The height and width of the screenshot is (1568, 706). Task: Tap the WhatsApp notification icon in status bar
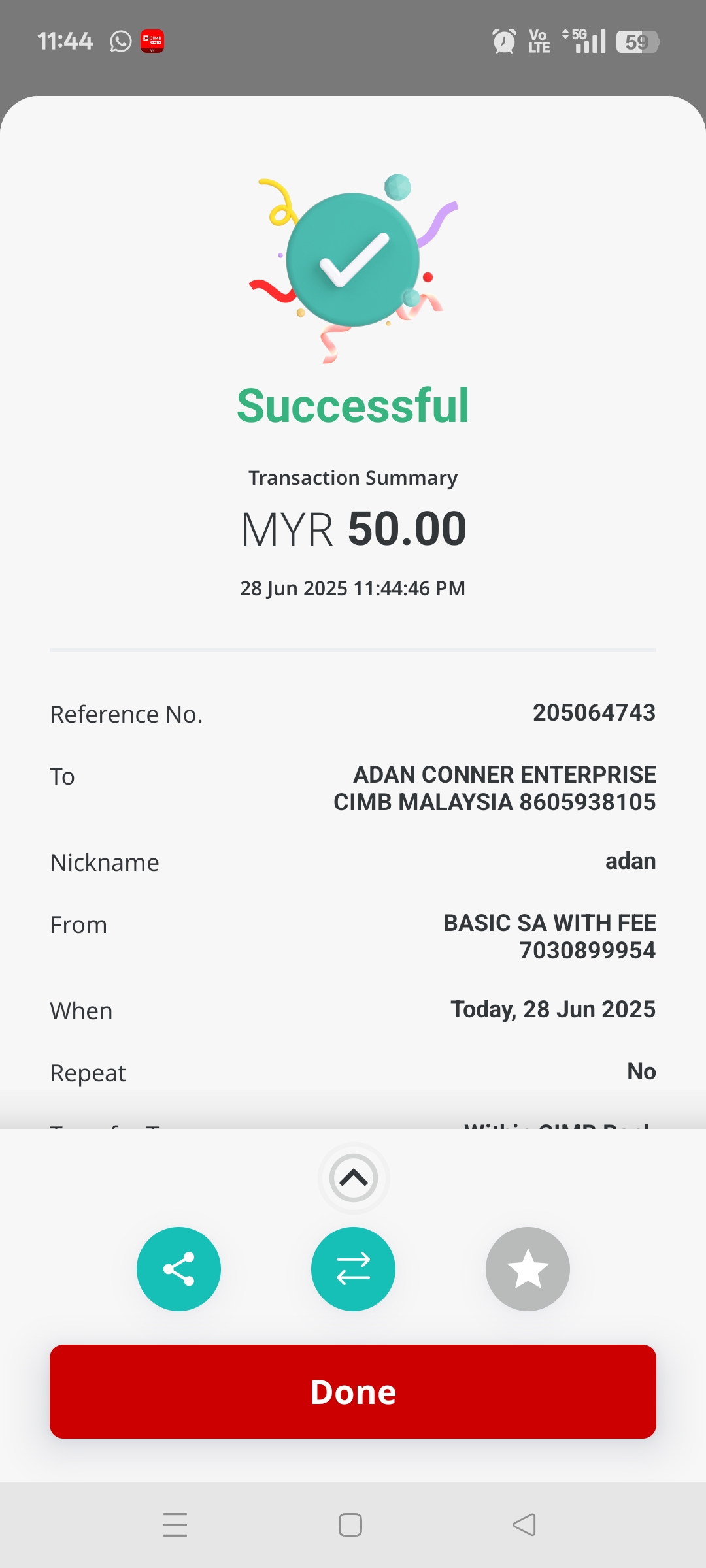121,42
